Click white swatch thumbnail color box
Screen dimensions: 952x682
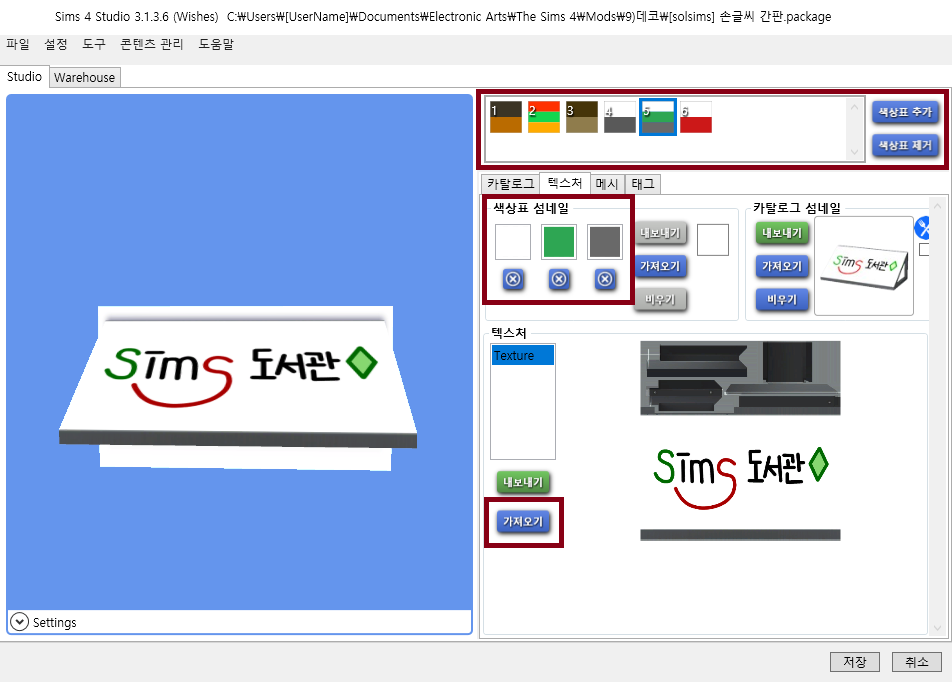point(513,242)
